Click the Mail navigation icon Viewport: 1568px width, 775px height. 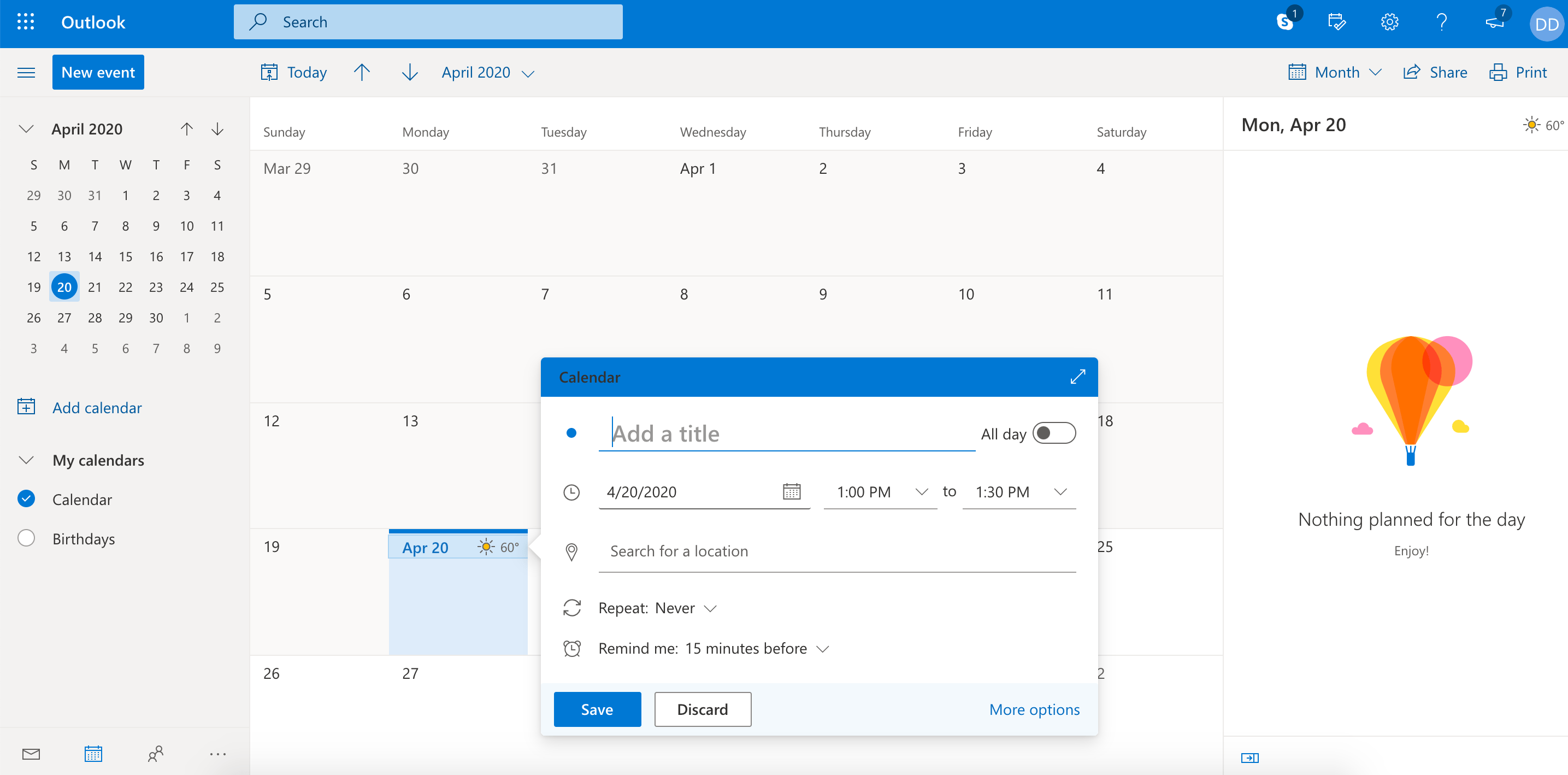[28, 754]
